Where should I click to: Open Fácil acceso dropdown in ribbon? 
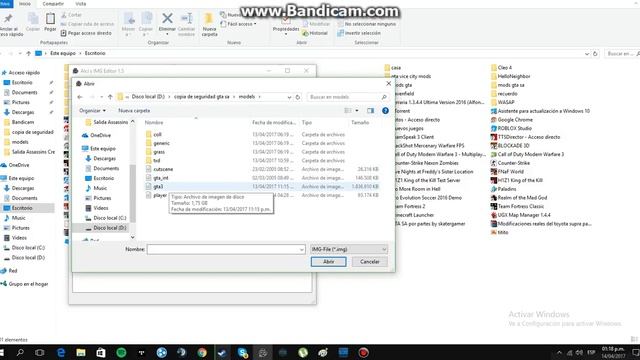238,24
